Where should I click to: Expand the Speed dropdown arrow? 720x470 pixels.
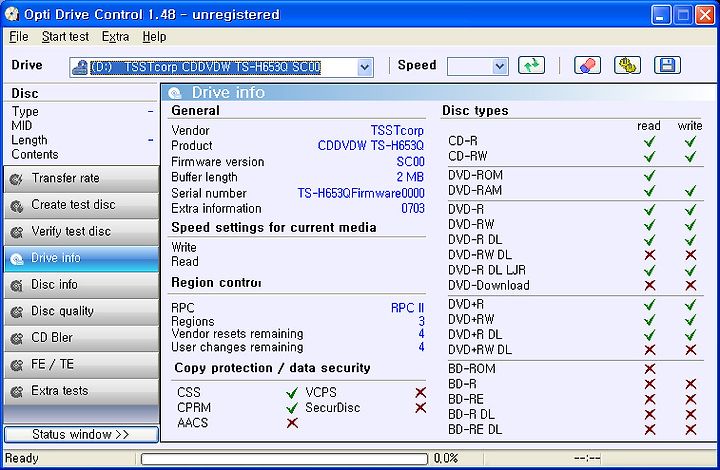pyautogui.click(x=500, y=67)
